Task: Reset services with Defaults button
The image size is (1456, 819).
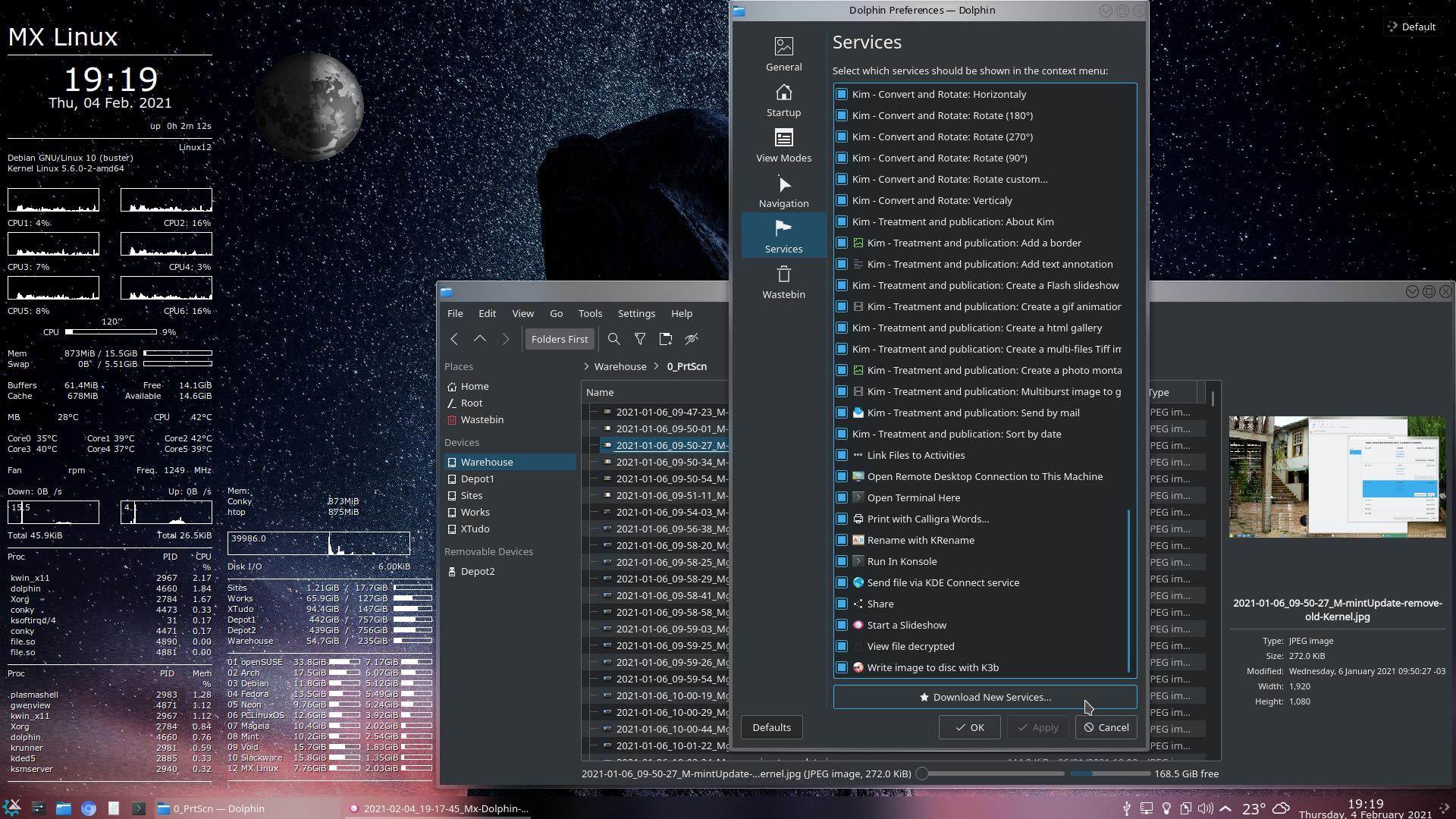Action: tap(771, 727)
